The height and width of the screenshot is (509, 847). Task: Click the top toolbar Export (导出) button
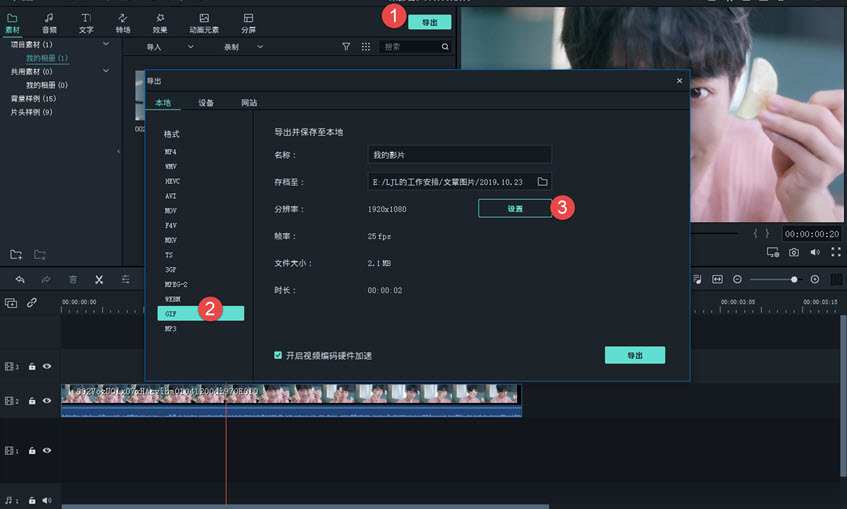pos(429,22)
